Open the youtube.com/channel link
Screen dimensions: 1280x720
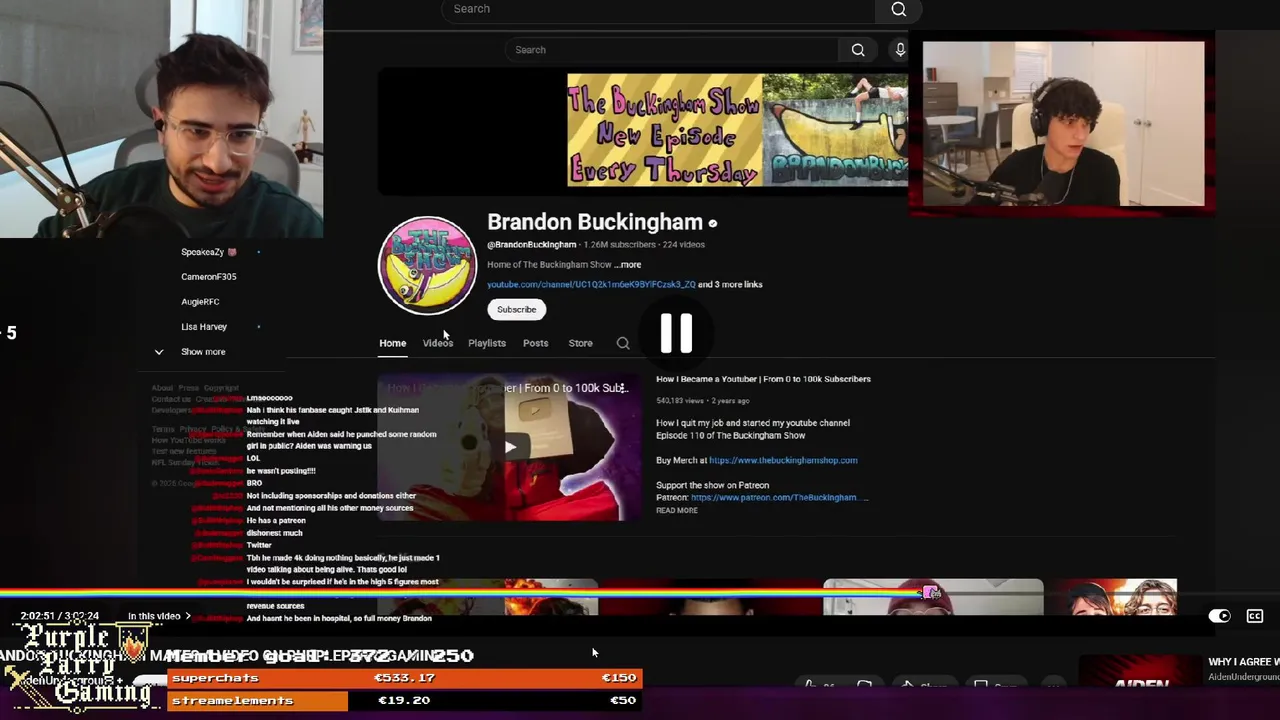click(591, 284)
